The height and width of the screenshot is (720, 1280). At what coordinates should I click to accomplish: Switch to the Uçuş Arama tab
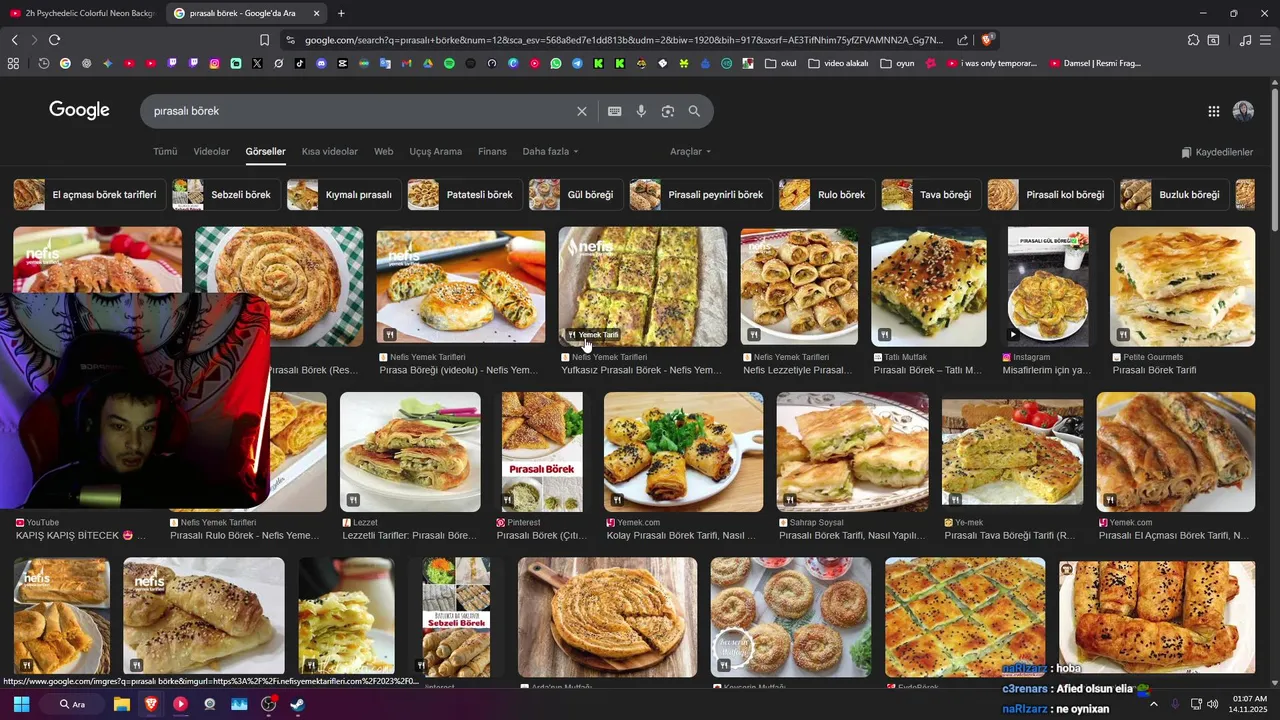point(435,152)
